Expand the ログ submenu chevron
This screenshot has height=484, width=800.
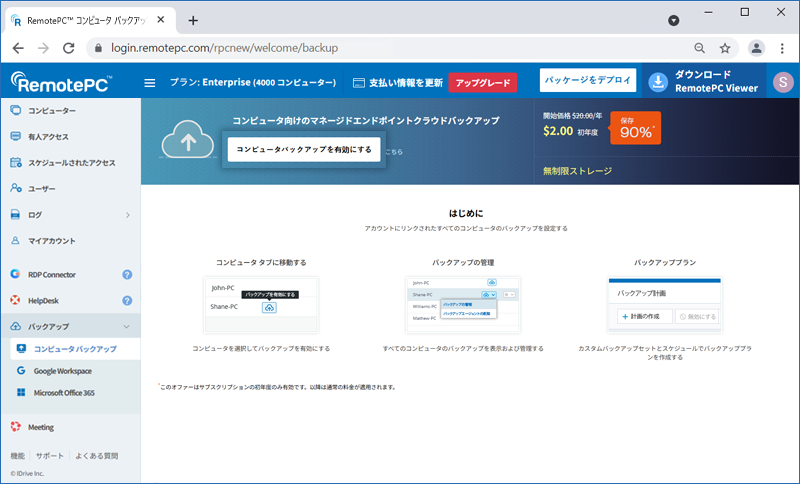tap(128, 215)
